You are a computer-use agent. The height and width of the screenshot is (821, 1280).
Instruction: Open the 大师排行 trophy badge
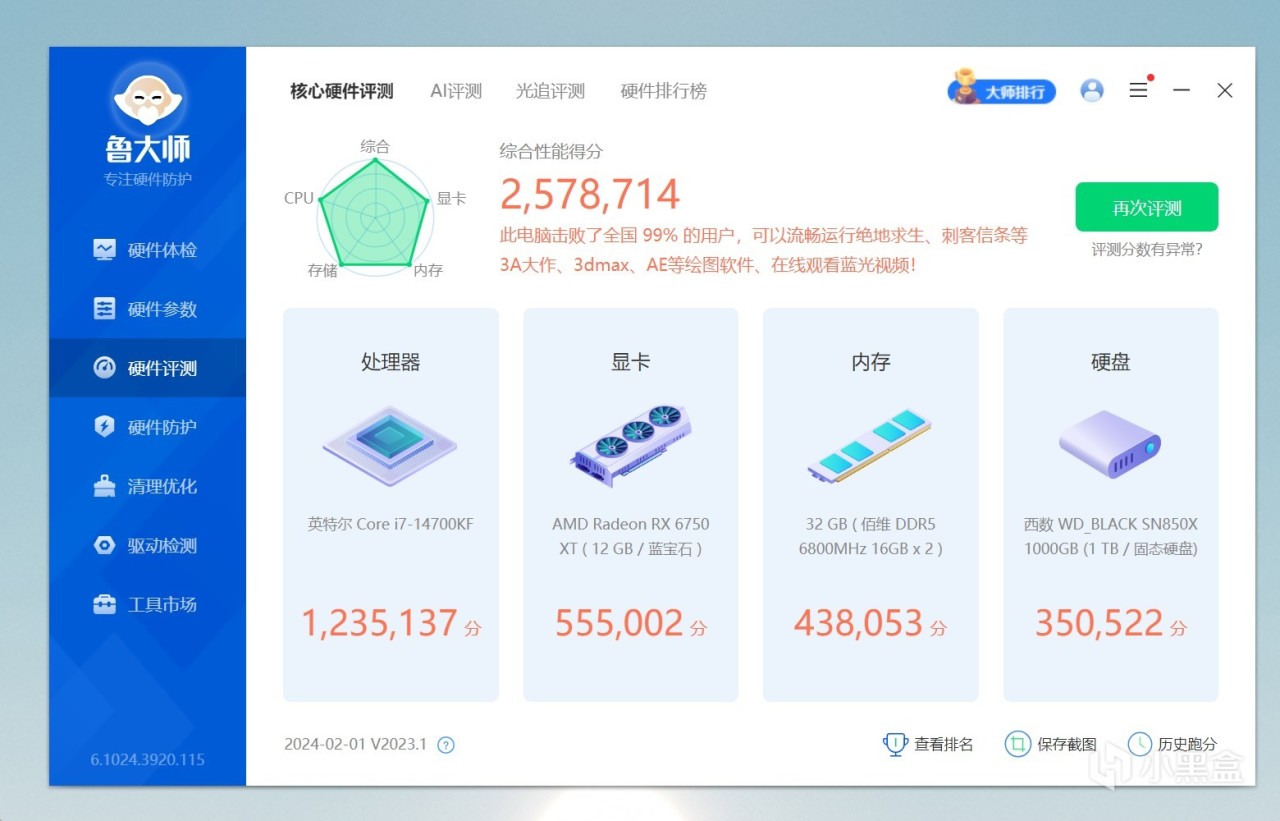(x=1002, y=90)
